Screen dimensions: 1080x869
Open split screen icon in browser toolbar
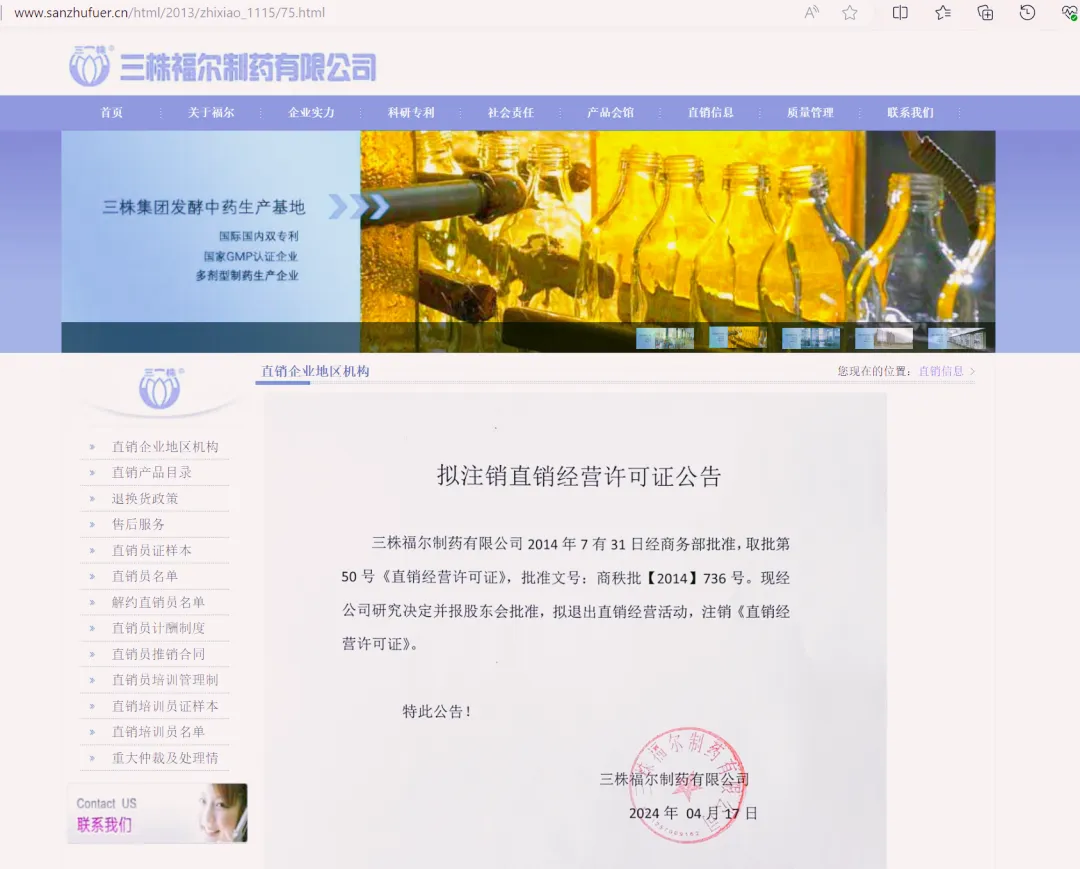[900, 12]
